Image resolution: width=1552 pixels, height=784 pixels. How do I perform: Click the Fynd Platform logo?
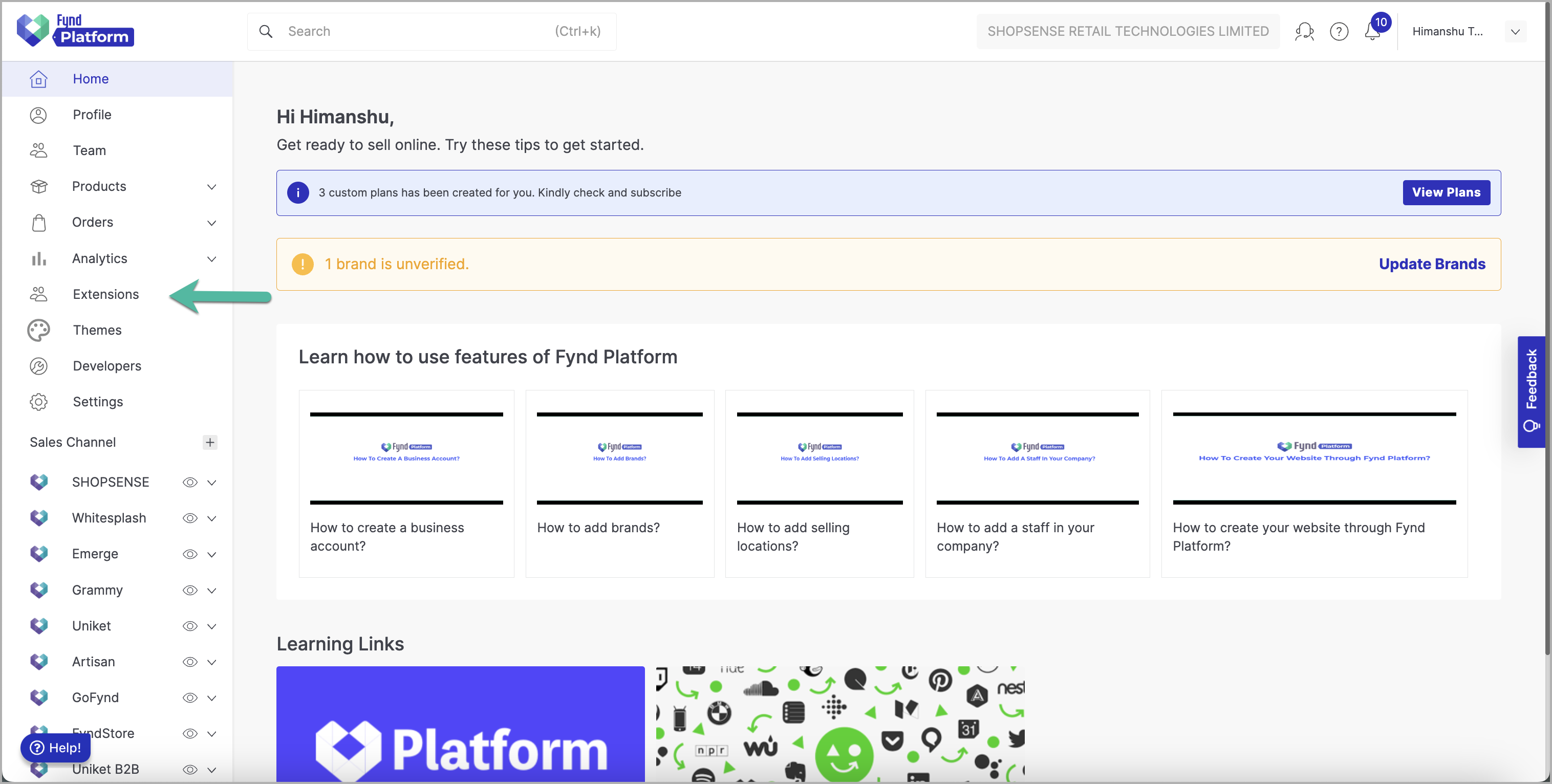coord(75,30)
